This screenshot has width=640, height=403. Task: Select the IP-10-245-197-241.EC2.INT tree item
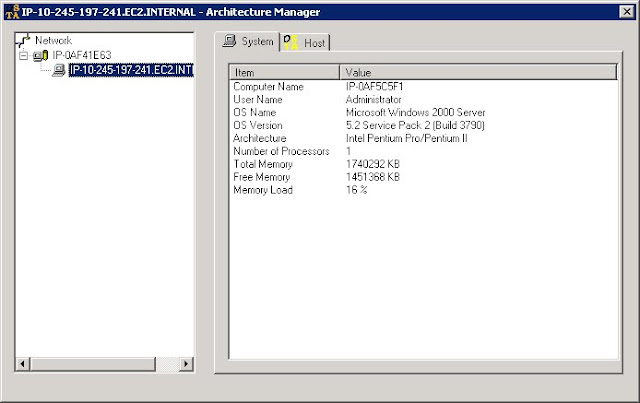[131, 70]
